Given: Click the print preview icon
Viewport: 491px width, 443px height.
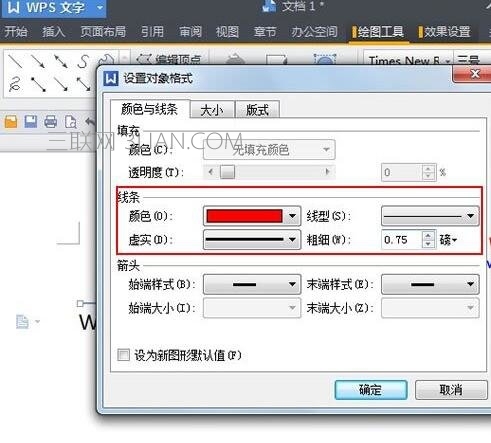Looking at the screenshot, I should point(70,122).
